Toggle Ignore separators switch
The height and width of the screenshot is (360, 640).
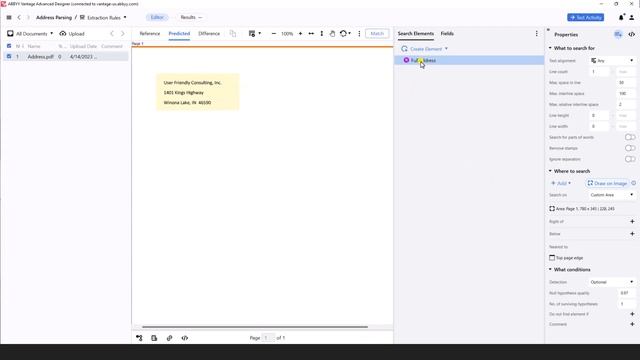630,159
